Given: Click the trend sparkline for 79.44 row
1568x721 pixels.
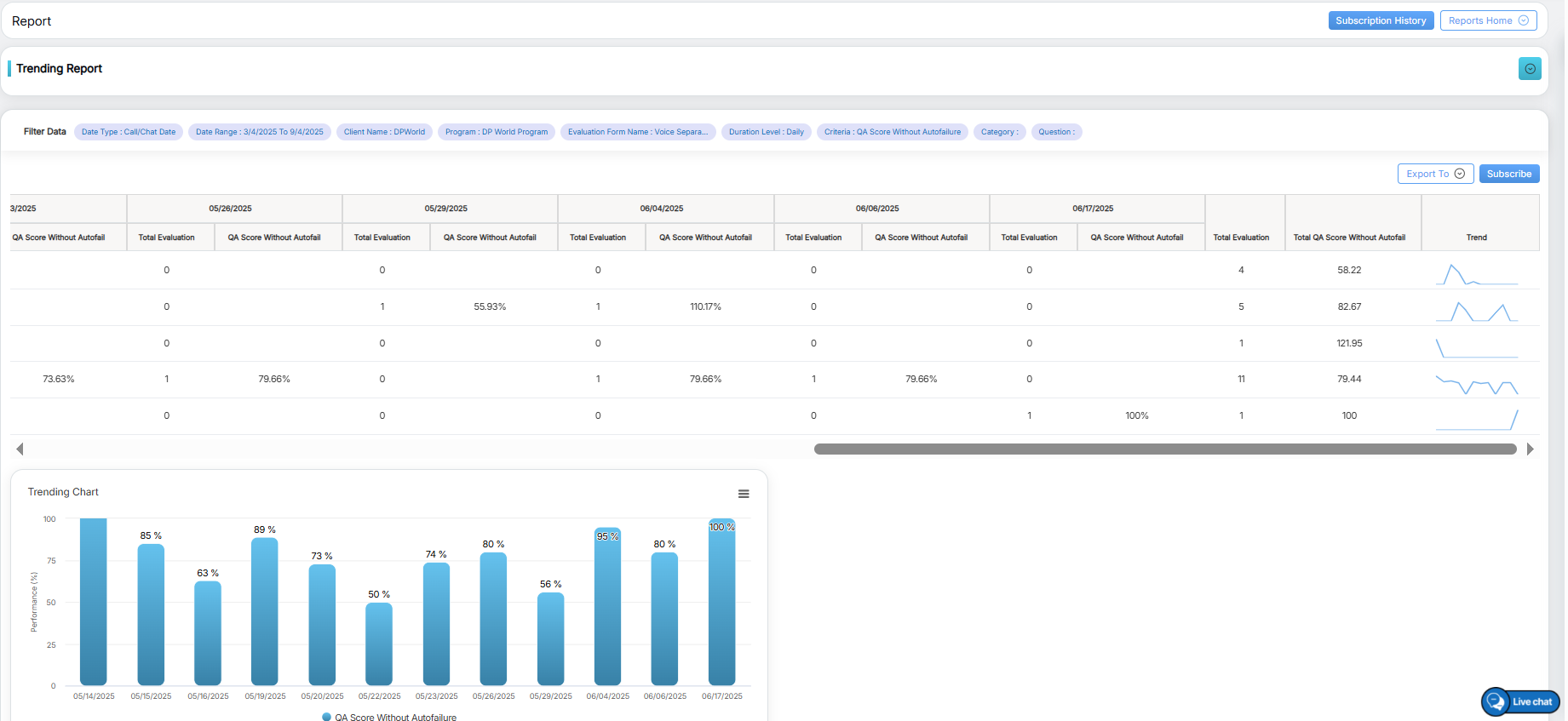Looking at the screenshot, I should (x=1476, y=385).
